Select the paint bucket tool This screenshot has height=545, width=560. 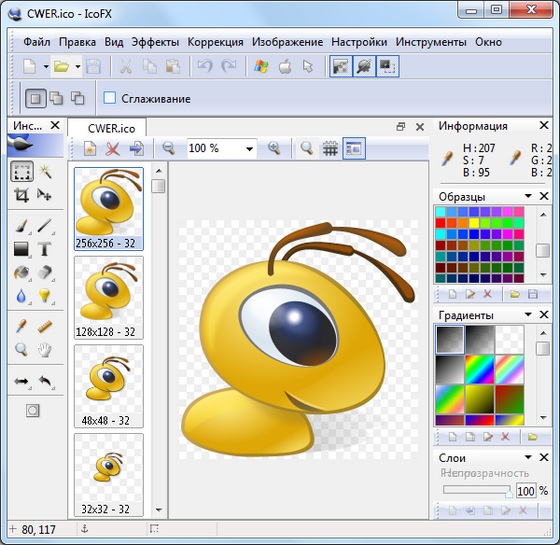click(21, 272)
